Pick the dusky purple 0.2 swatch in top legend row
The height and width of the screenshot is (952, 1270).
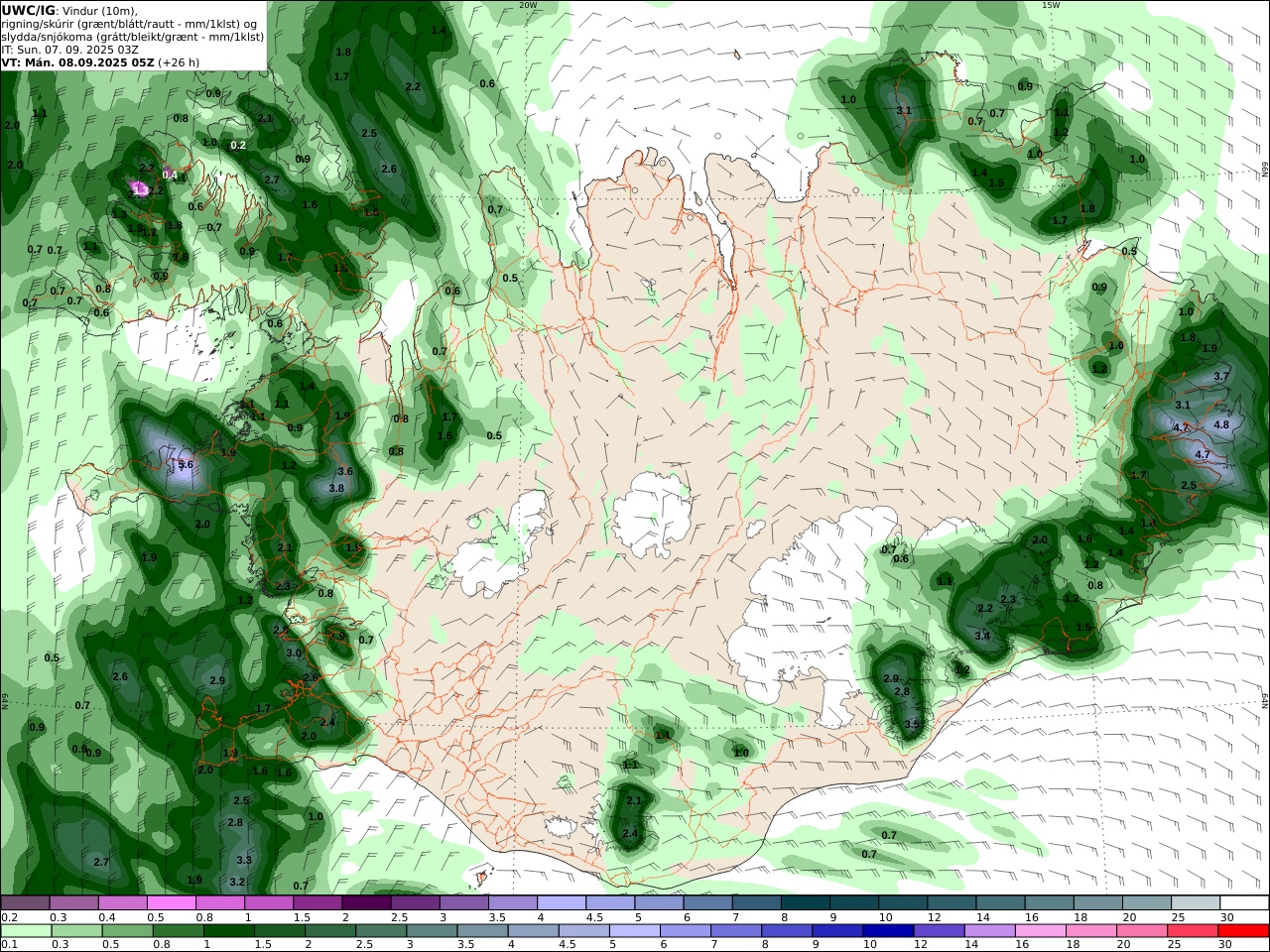pyautogui.click(x=25, y=903)
